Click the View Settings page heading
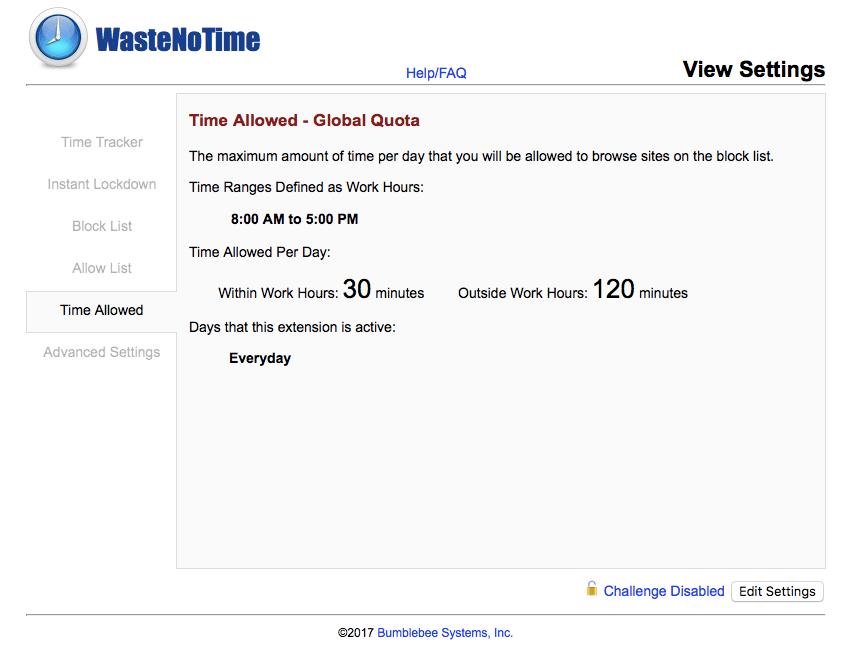This screenshot has height=647, width=850. tap(753, 69)
